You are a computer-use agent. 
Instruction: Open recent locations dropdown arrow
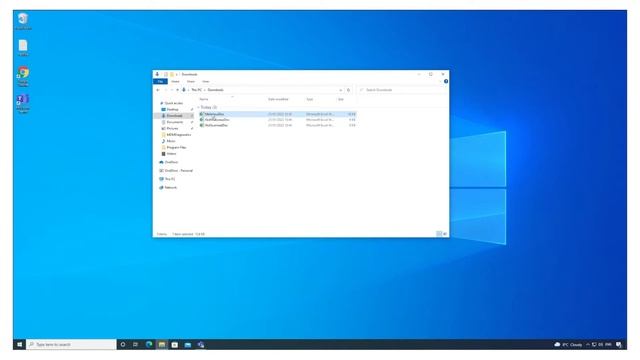(172, 90)
